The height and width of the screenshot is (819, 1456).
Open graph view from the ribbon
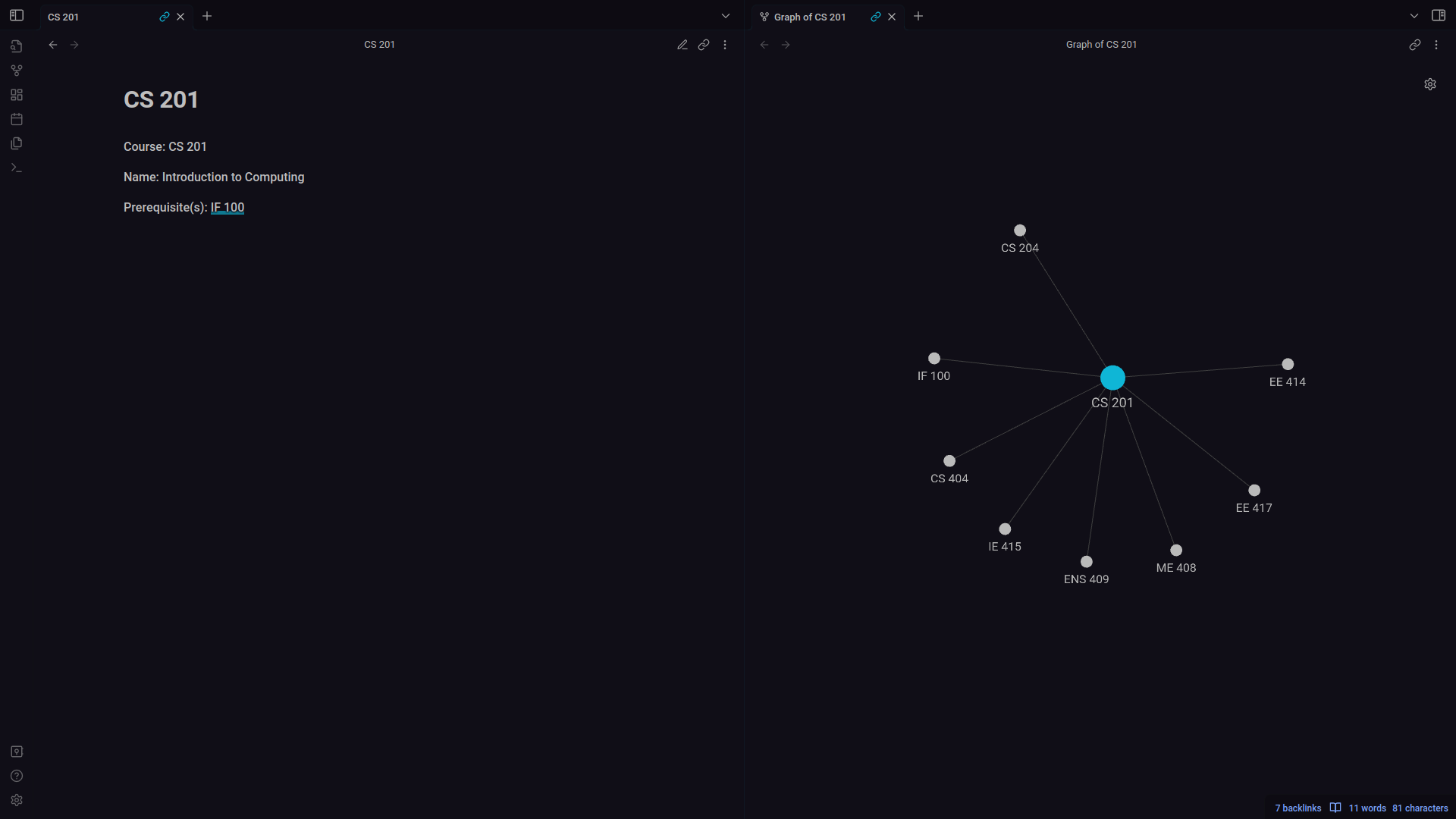coord(17,71)
